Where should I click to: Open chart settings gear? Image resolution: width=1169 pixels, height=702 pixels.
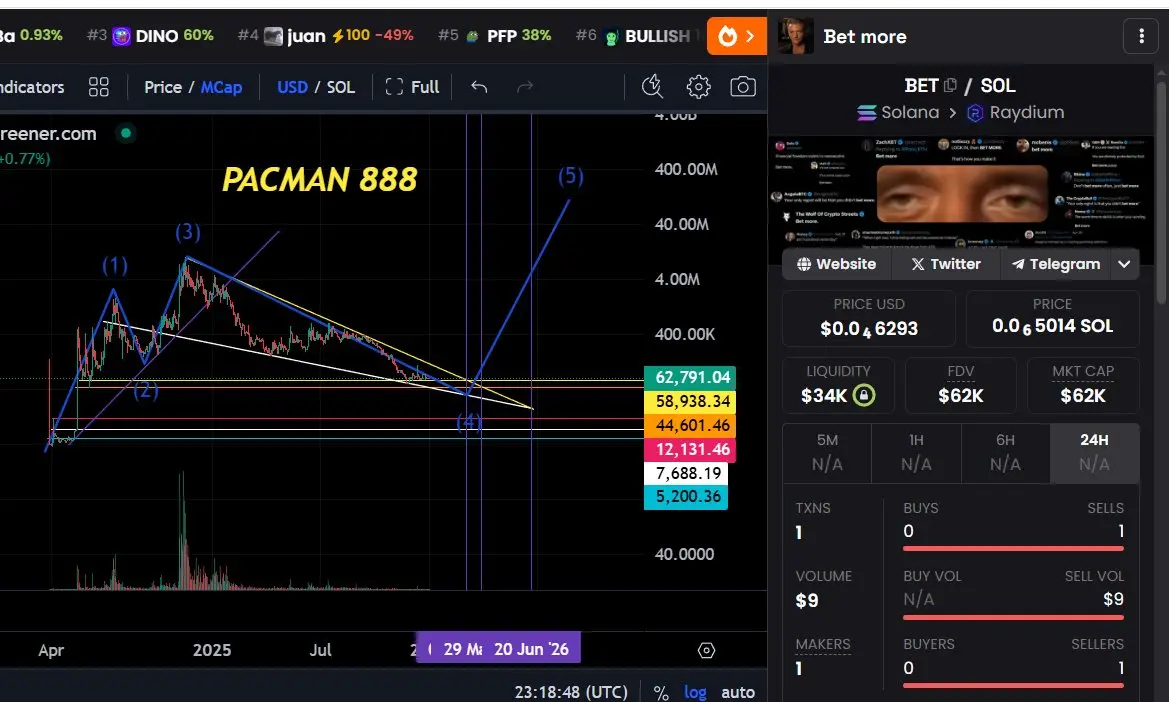pos(698,87)
